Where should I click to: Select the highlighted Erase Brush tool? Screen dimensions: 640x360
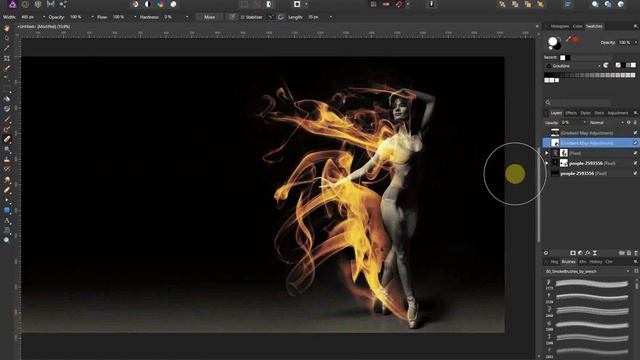(7, 139)
